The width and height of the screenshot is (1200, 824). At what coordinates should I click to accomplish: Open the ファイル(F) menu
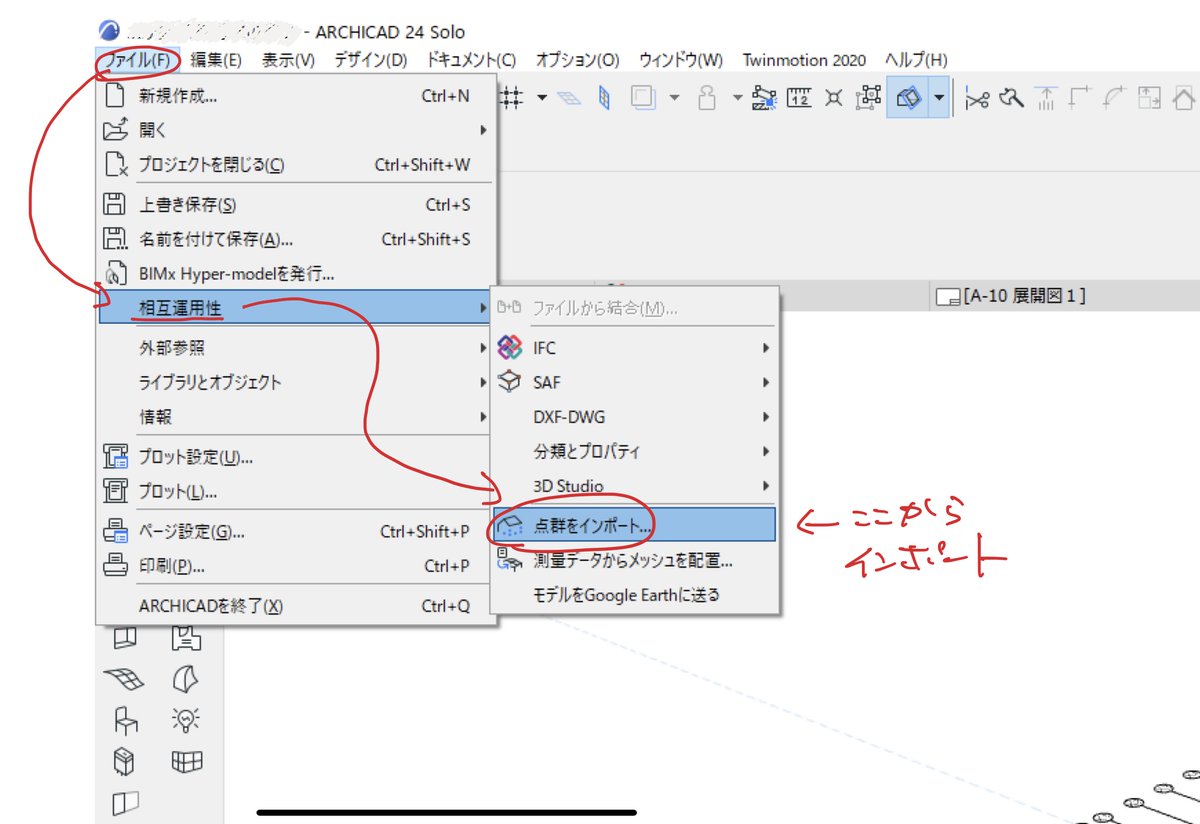138,60
